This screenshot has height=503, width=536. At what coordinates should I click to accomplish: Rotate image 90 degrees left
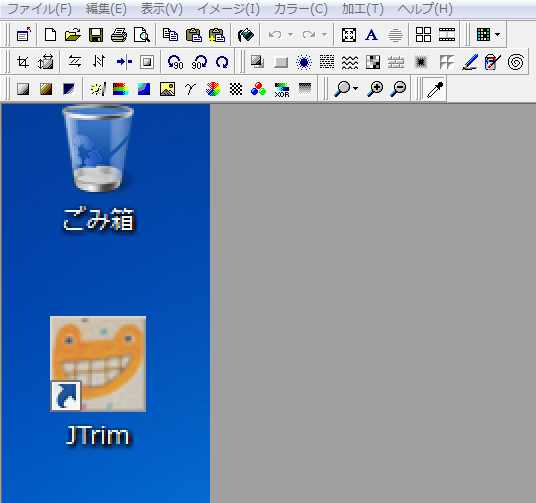point(176,62)
